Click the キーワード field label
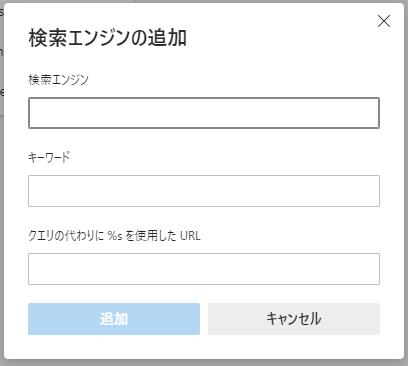This screenshot has width=408, height=366. point(49,158)
